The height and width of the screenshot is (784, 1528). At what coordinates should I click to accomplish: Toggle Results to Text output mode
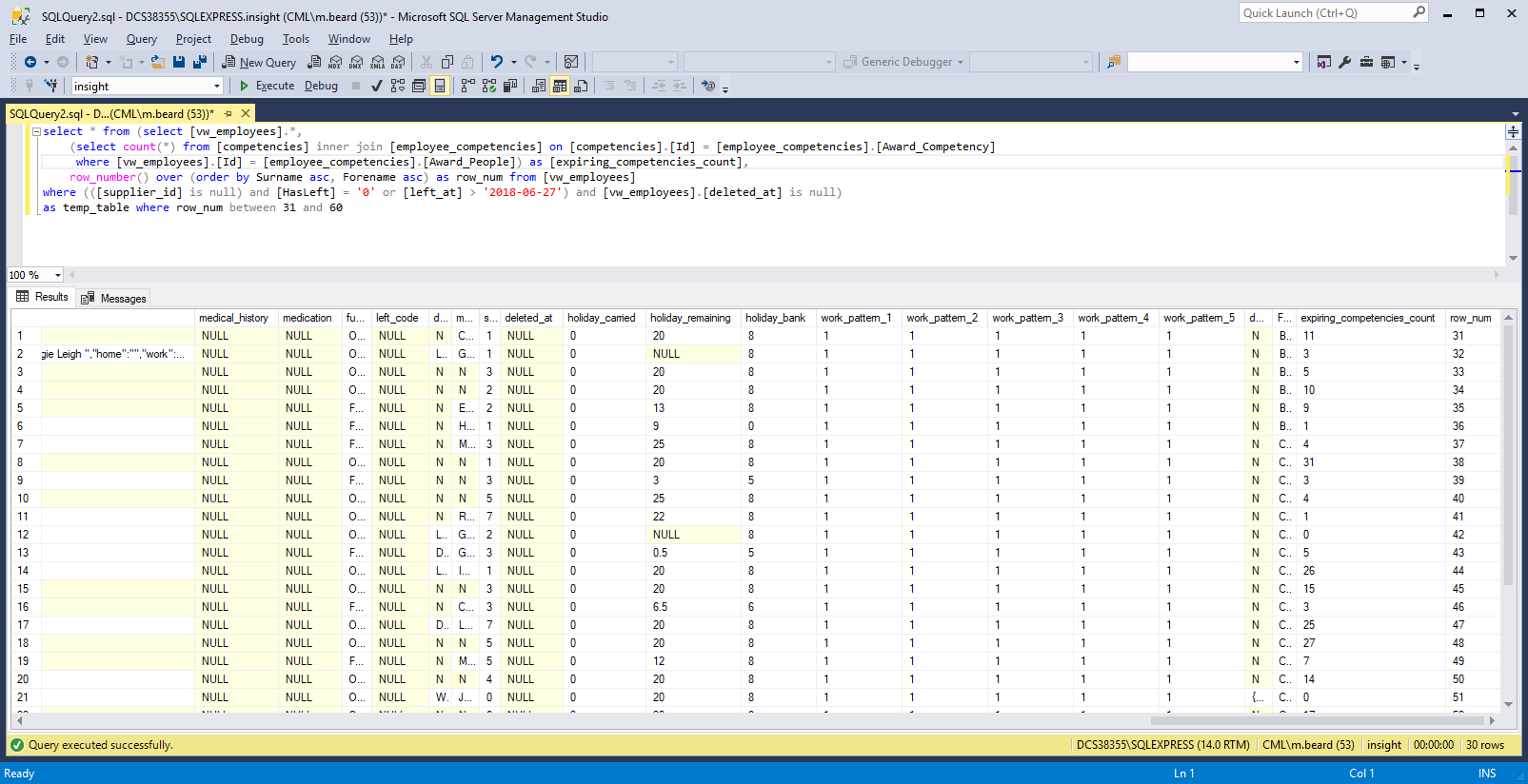pos(539,86)
